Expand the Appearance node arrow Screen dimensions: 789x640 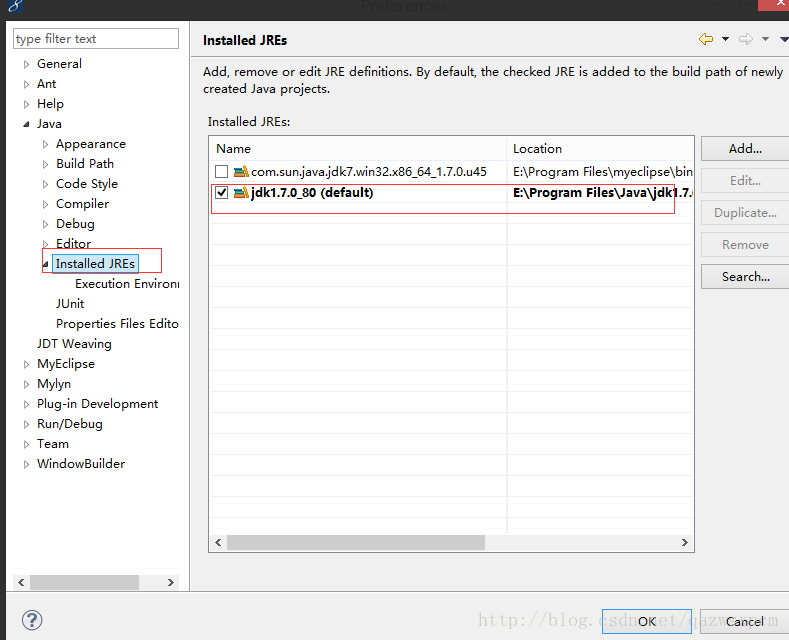[x=45, y=144]
